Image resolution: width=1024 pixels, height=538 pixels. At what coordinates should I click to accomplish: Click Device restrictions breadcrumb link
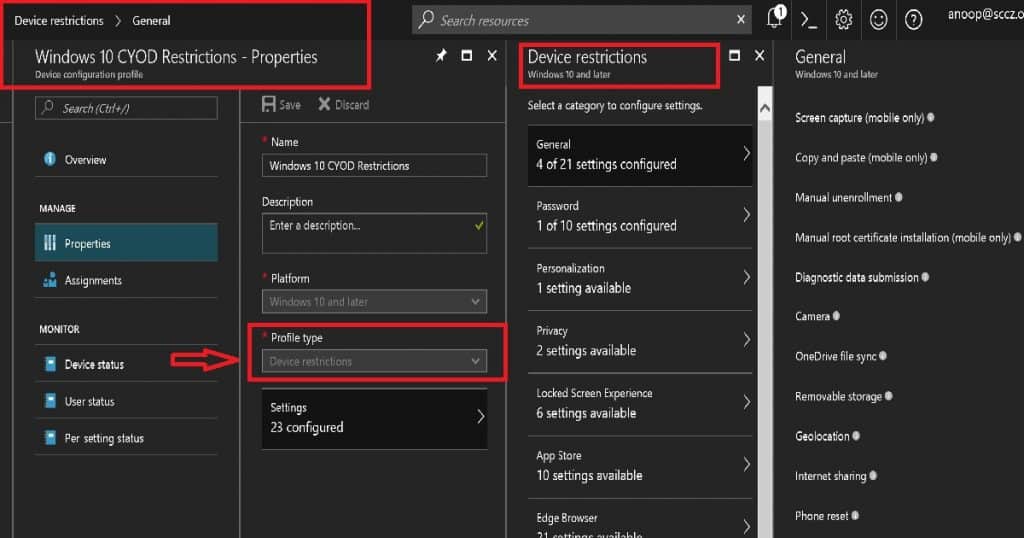click(58, 20)
